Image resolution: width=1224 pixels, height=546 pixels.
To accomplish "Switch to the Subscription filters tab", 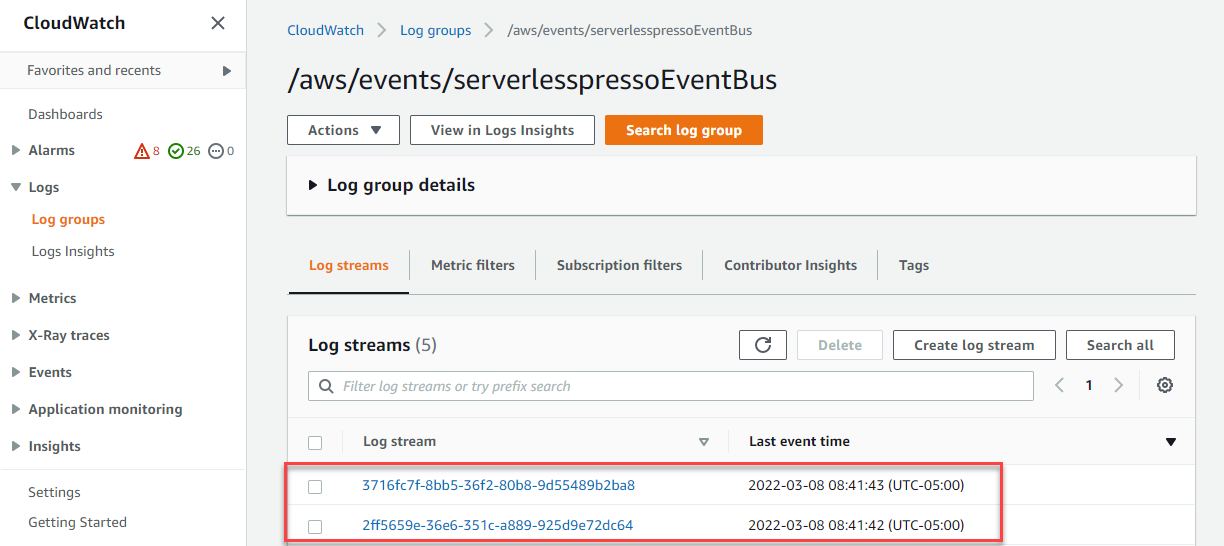I will click(619, 265).
